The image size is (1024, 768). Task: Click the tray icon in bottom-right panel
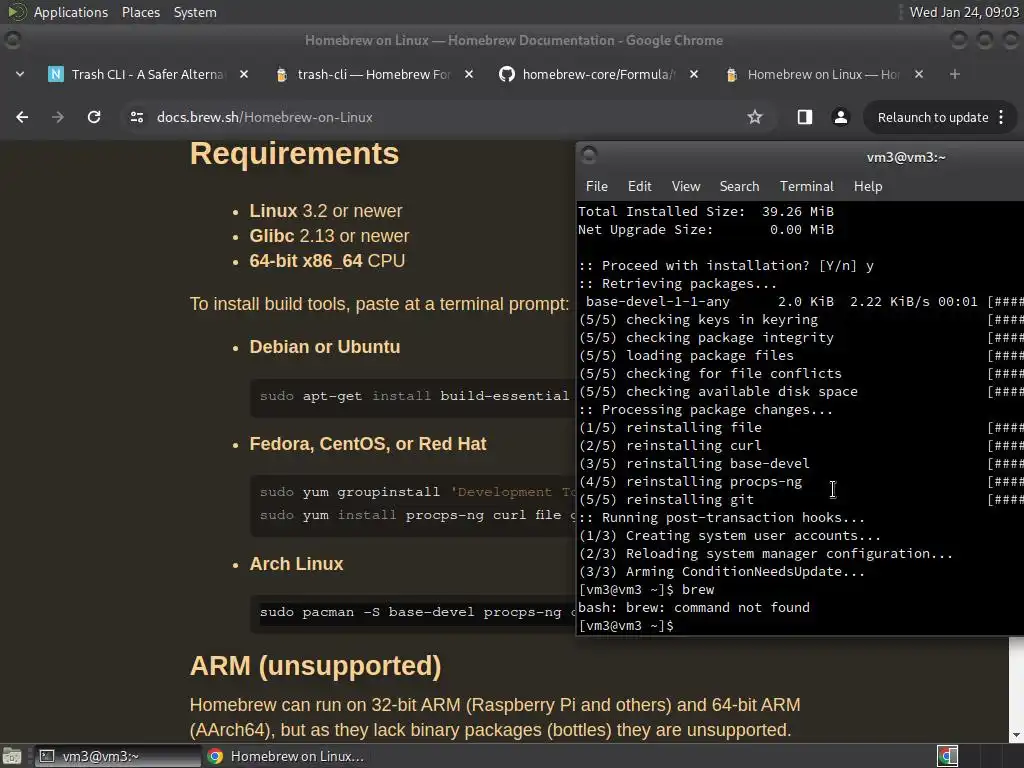(x=947, y=756)
